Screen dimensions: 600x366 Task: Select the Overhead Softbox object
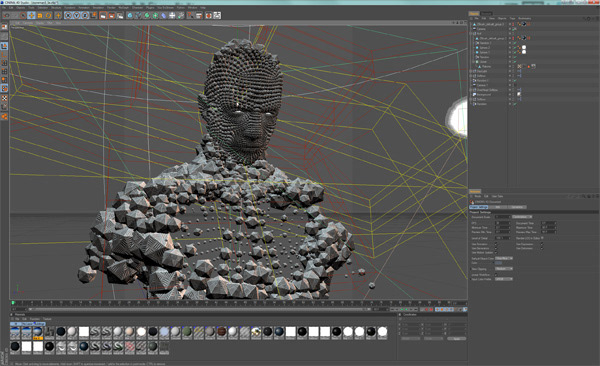click(487, 90)
